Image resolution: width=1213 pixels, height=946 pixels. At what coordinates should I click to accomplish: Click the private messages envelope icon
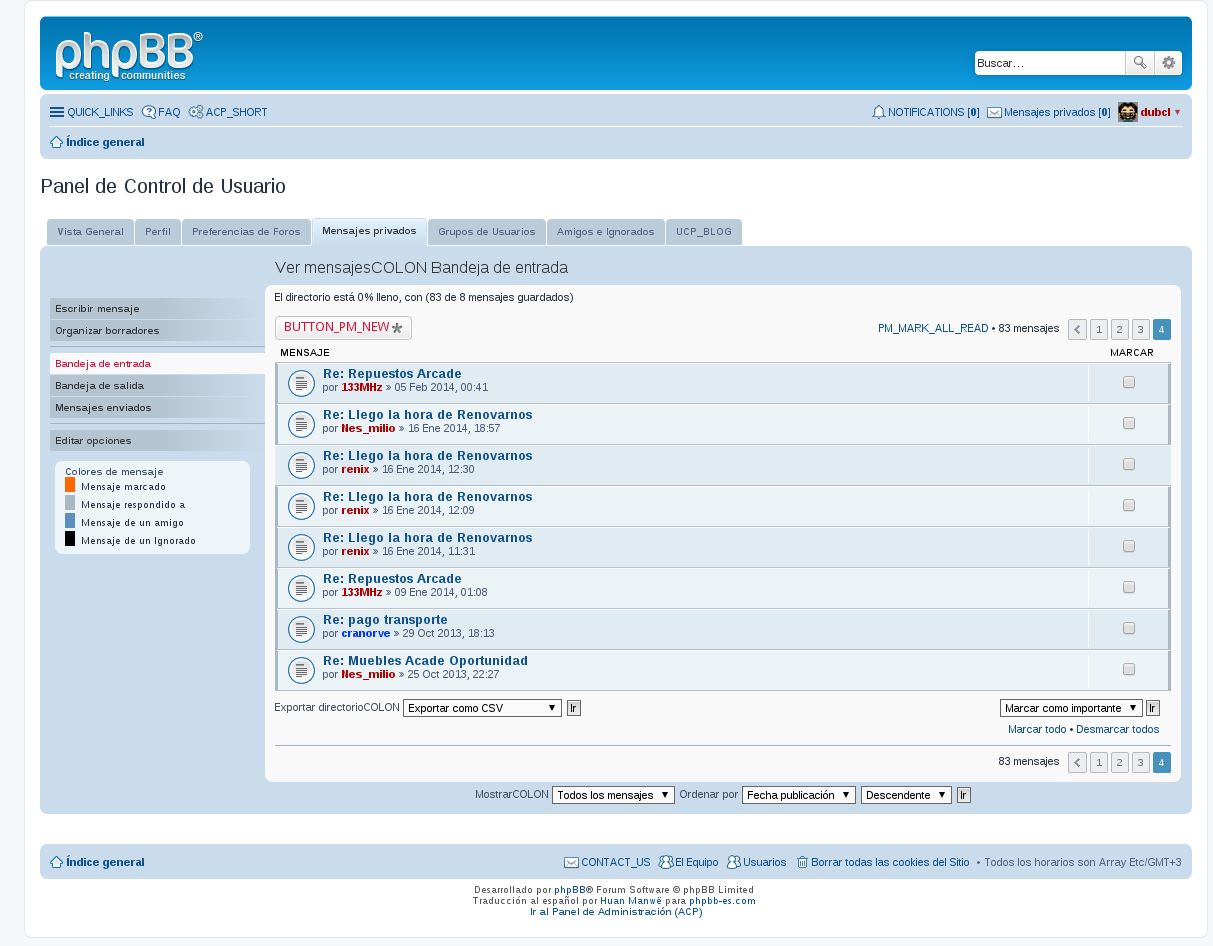994,113
